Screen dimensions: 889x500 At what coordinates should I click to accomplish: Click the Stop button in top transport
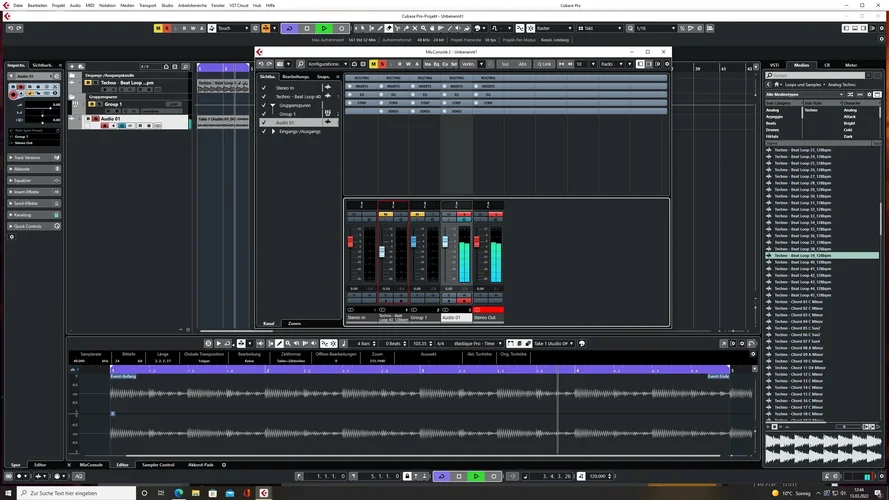[x=307, y=28]
